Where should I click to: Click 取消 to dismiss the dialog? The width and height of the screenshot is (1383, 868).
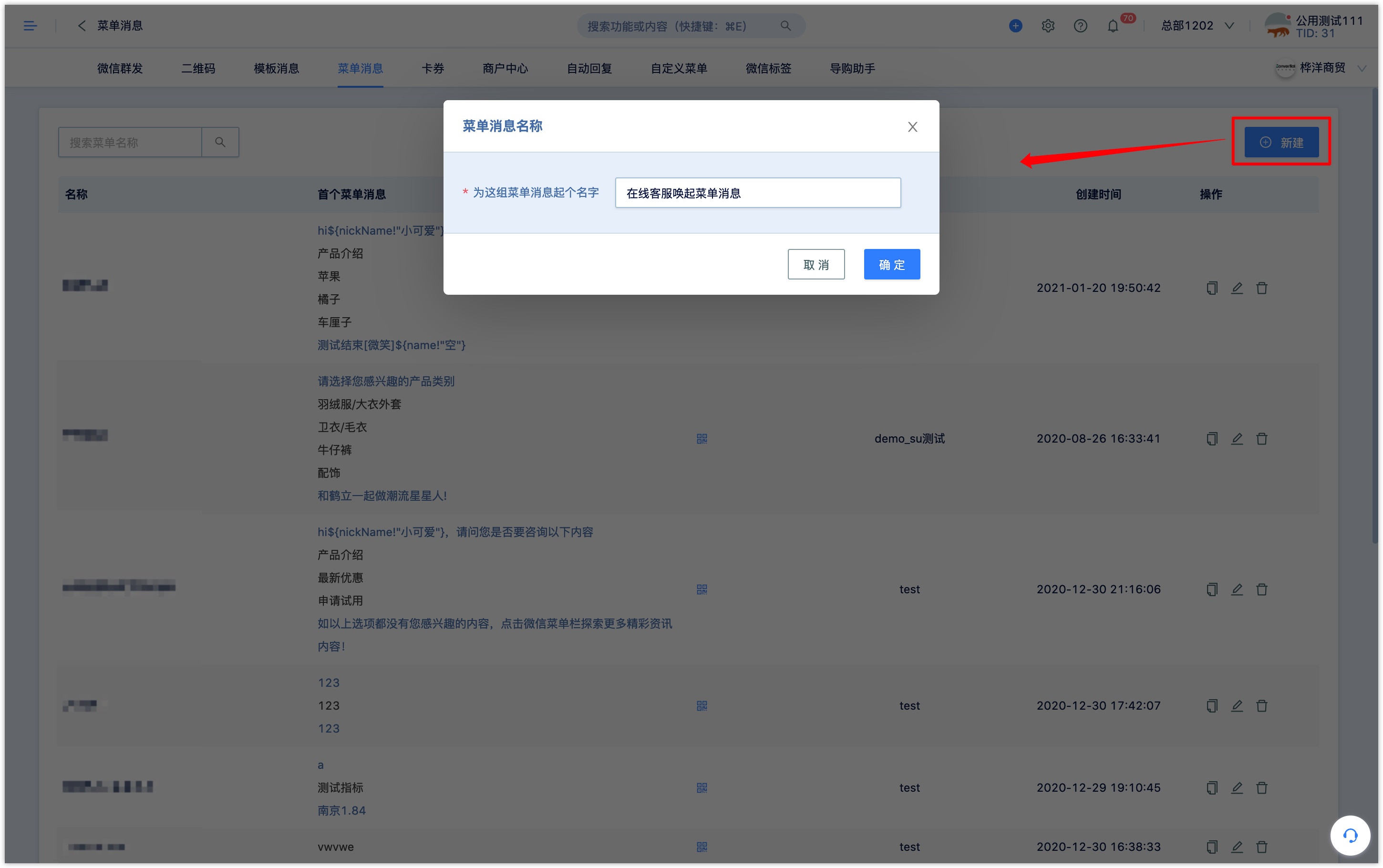tap(815, 264)
